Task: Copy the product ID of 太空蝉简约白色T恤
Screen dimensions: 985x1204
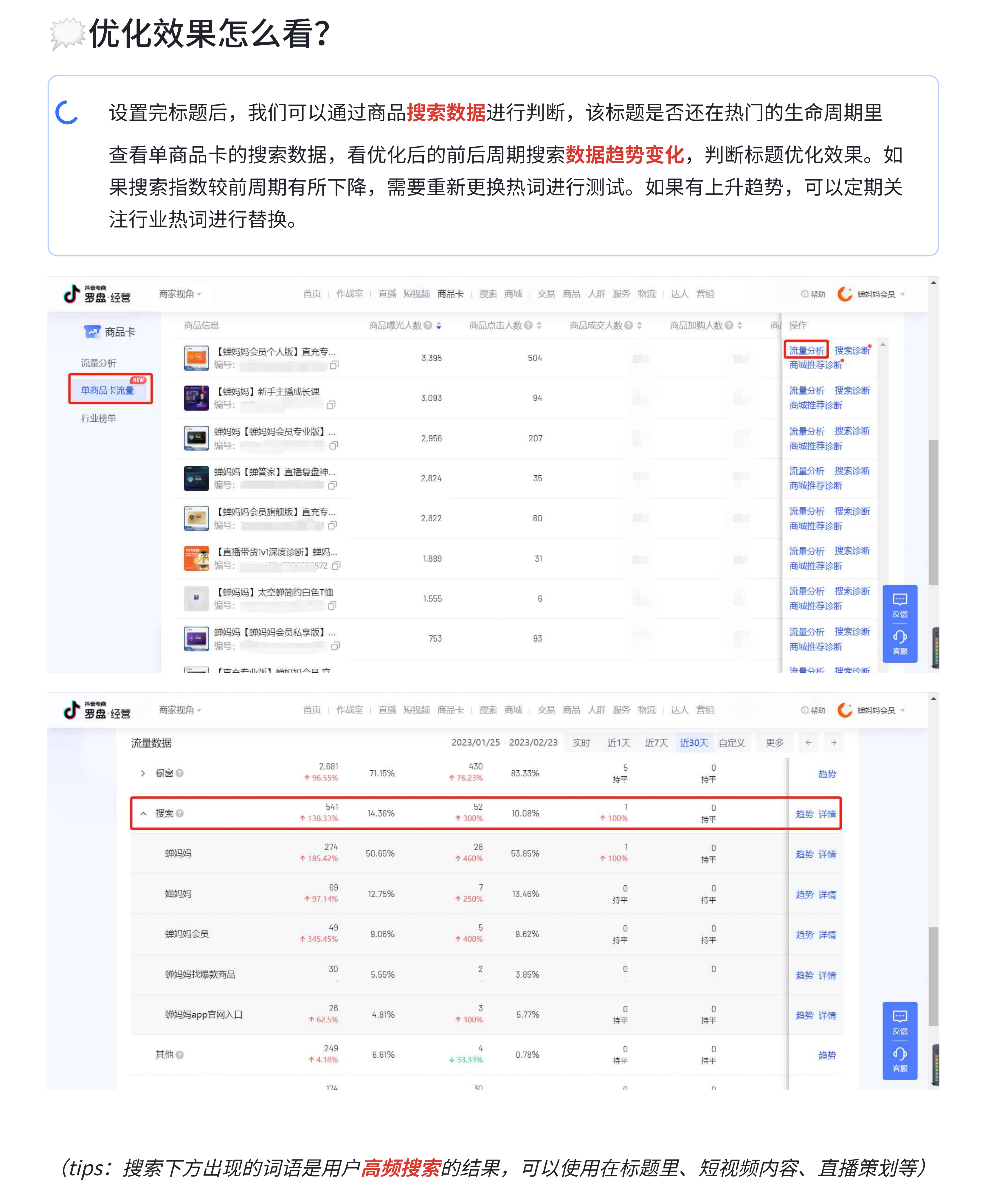Action: click(333, 606)
